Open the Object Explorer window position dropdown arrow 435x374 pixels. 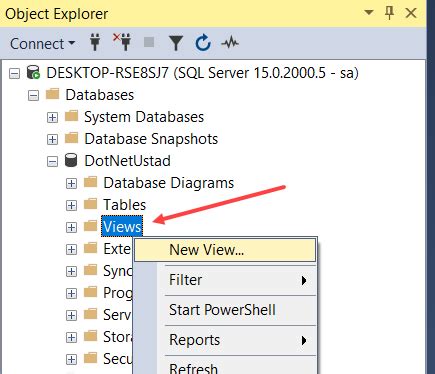coord(369,13)
